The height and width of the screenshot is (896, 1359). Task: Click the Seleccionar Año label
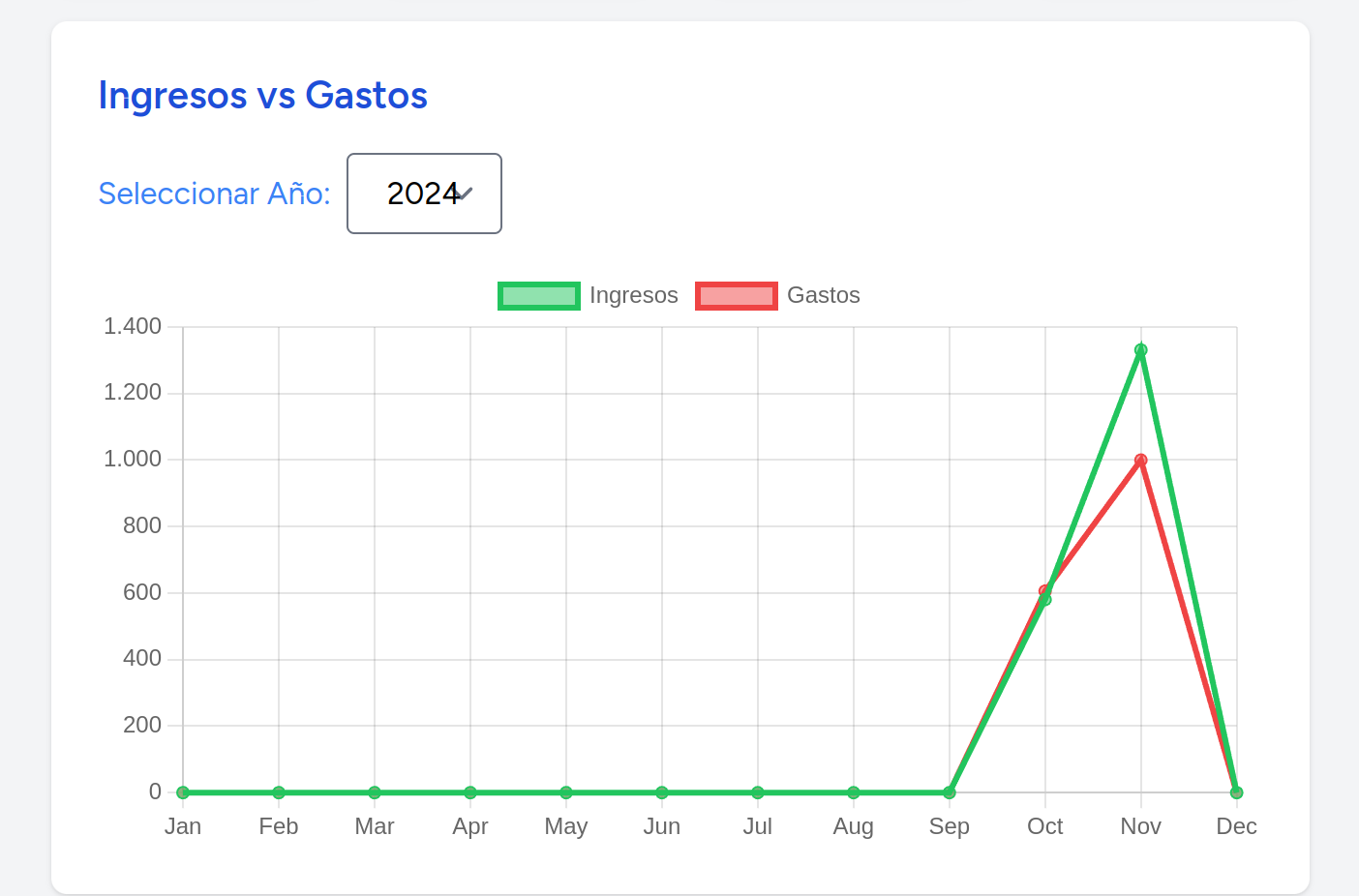[215, 194]
